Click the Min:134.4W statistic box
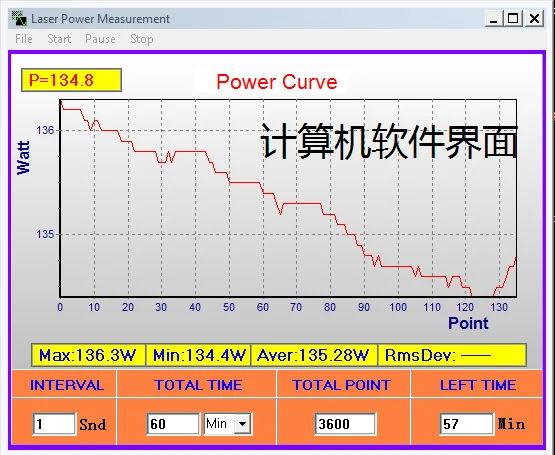 [x=199, y=355]
